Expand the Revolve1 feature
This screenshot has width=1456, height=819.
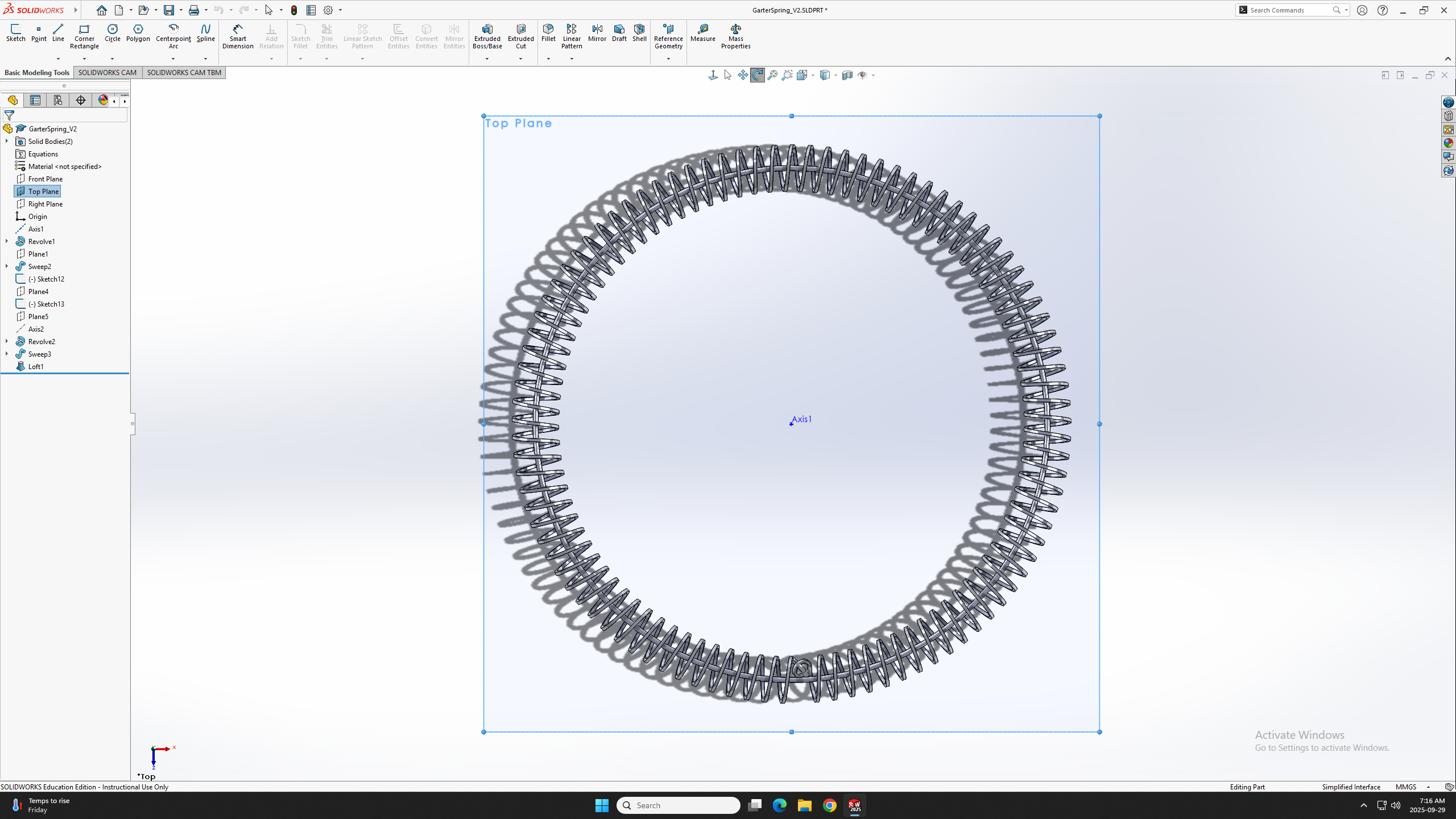pos(7,241)
